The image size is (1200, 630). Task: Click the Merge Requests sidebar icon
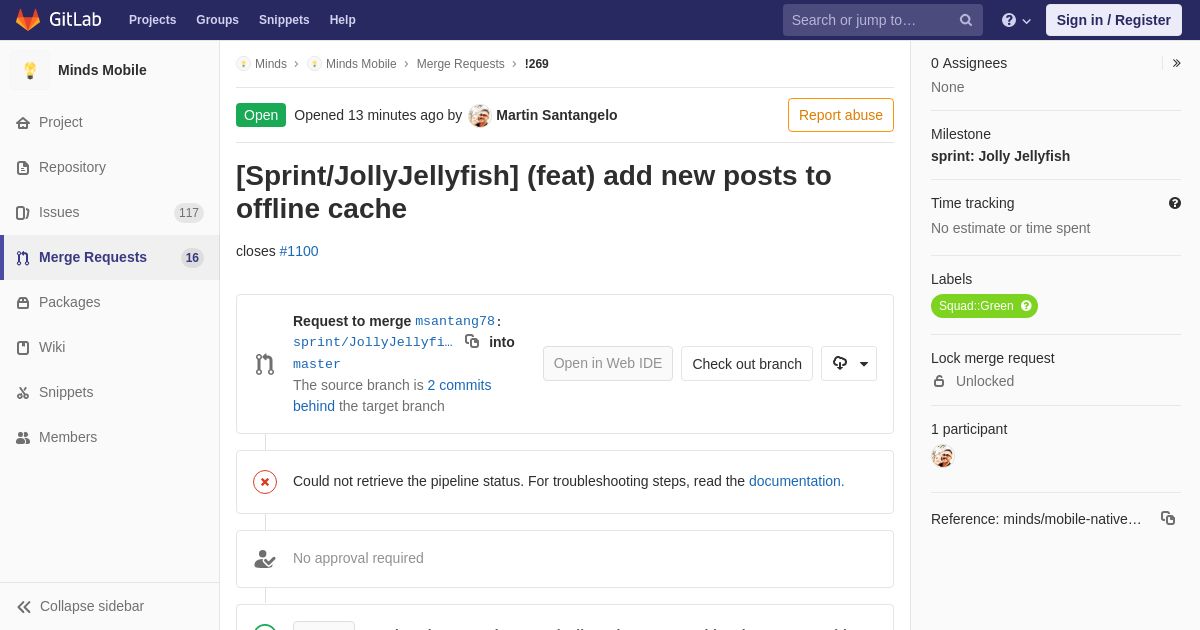pyautogui.click(x=23, y=258)
